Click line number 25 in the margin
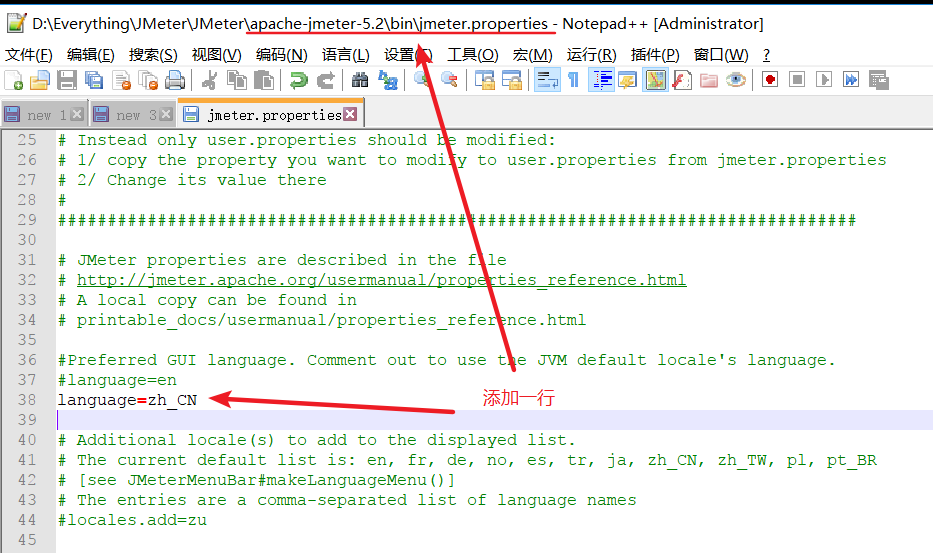This screenshot has width=933, height=553. coord(27,140)
